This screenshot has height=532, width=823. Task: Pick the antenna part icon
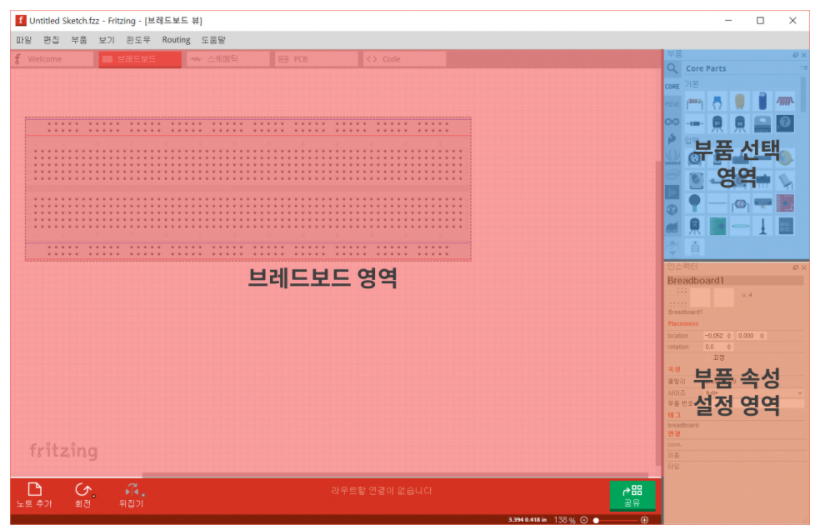coord(763,226)
